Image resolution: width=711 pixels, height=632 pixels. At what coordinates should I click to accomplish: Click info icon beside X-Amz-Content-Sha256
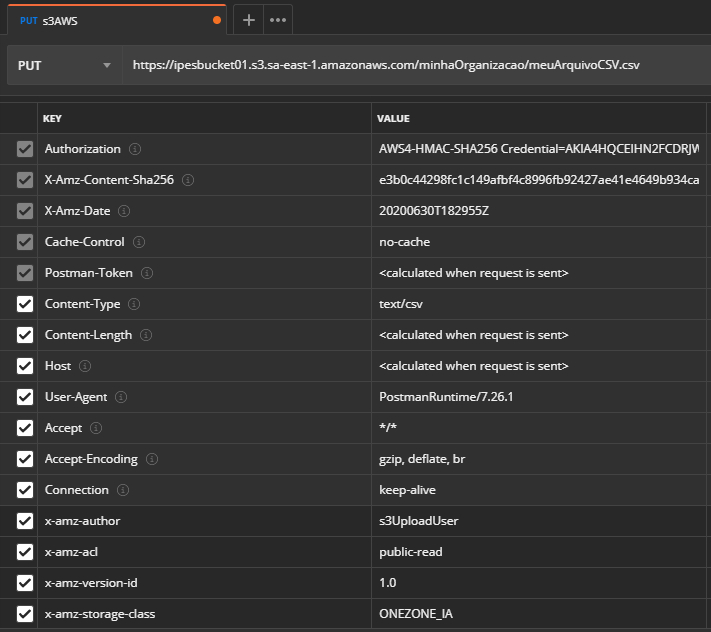coord(188,180)
